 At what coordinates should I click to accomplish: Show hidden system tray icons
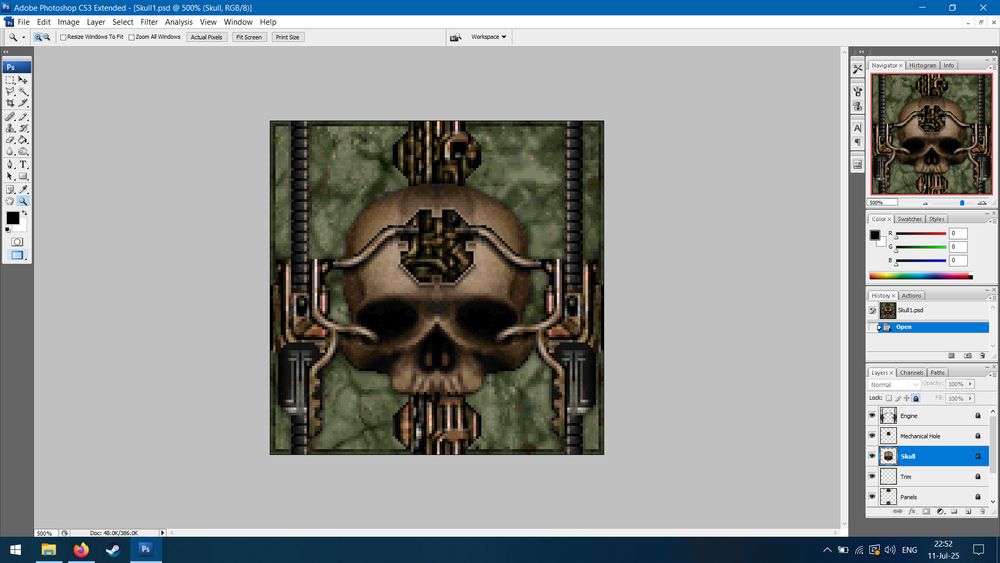point(827,550)
